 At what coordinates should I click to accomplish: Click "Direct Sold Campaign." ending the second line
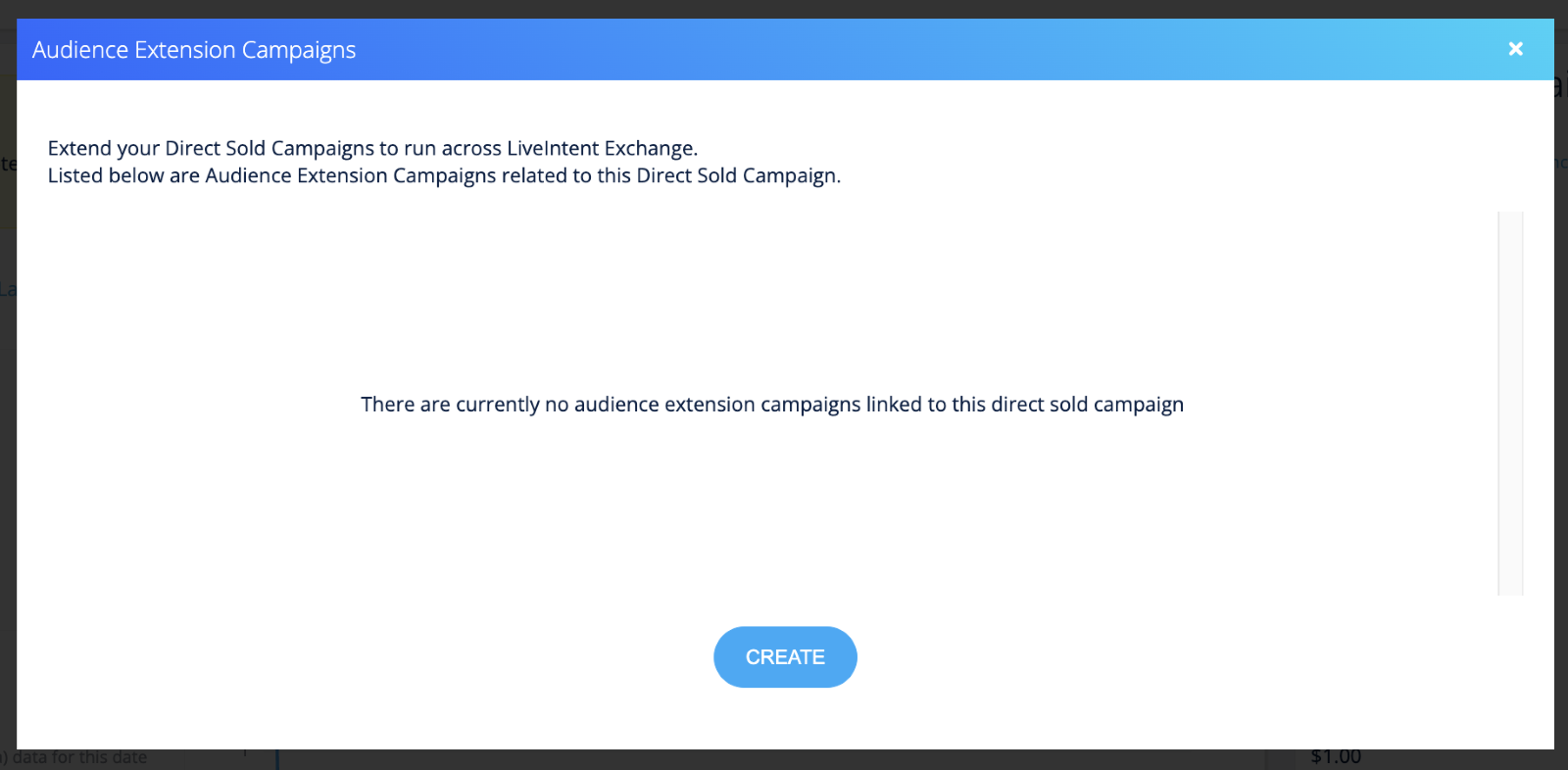coord(738,175)
